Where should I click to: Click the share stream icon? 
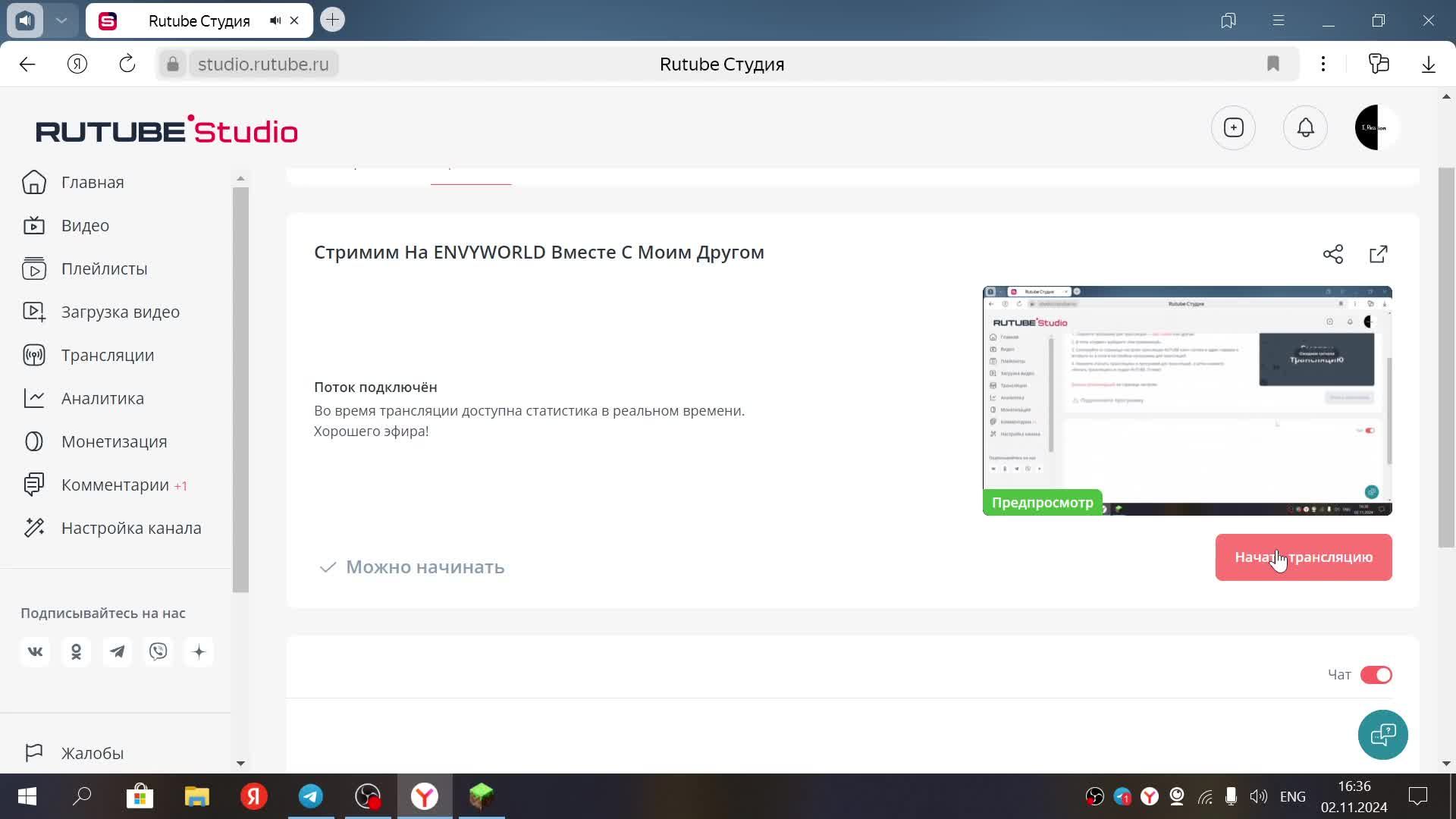[1333, 254]
